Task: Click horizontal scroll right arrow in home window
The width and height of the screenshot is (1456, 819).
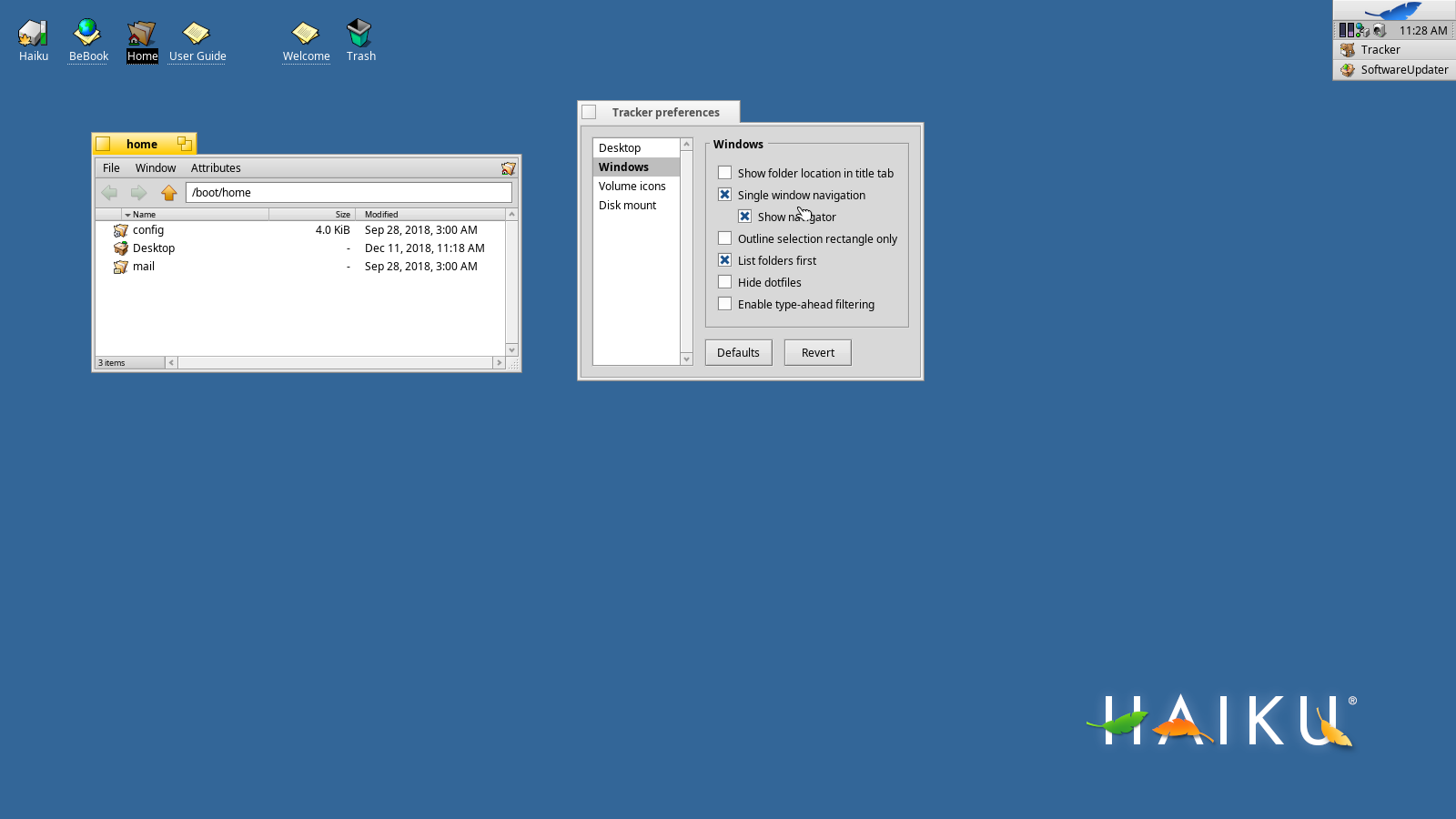Action: pos(499,363)
